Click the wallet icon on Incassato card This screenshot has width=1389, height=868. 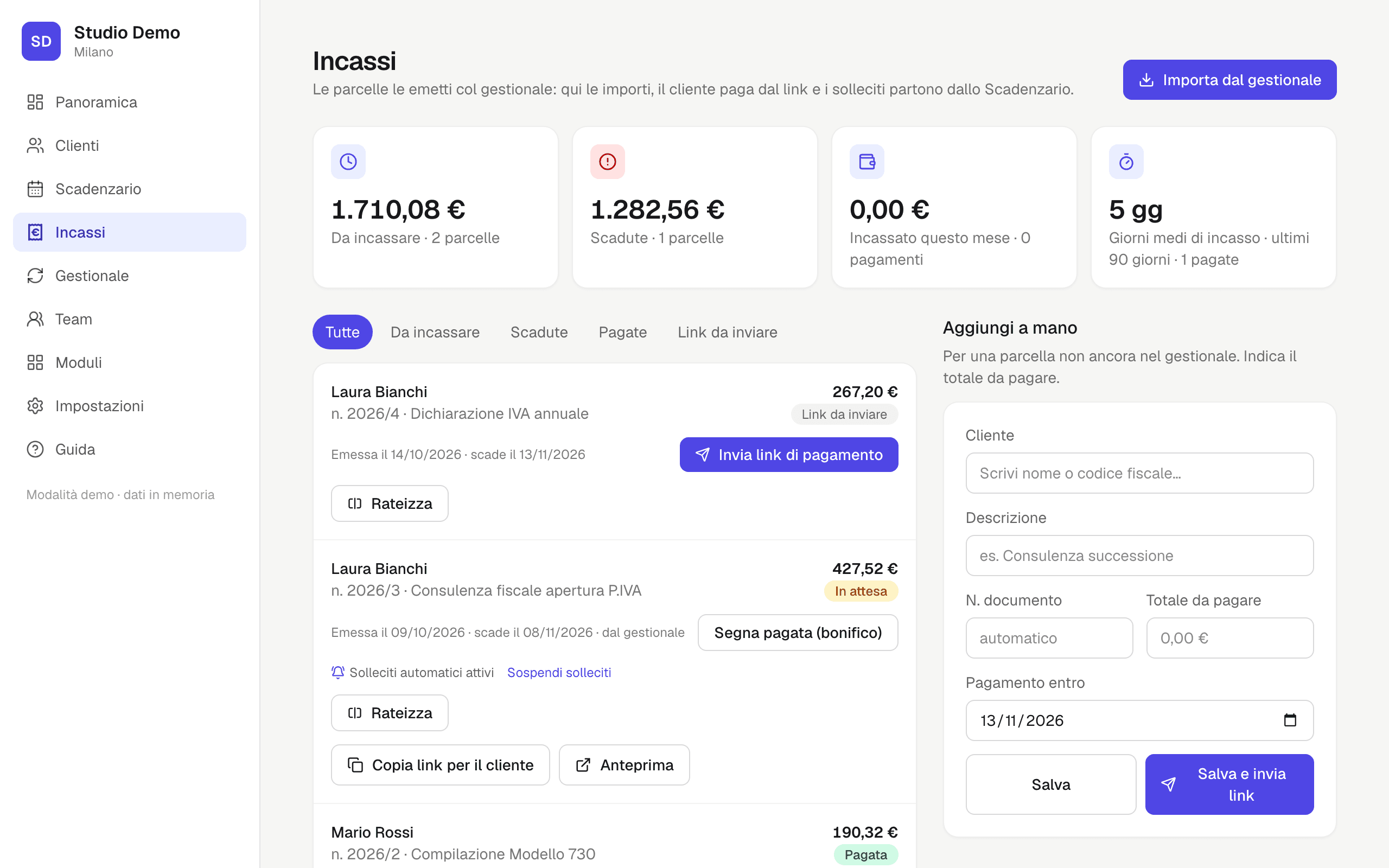coord(866,162)
